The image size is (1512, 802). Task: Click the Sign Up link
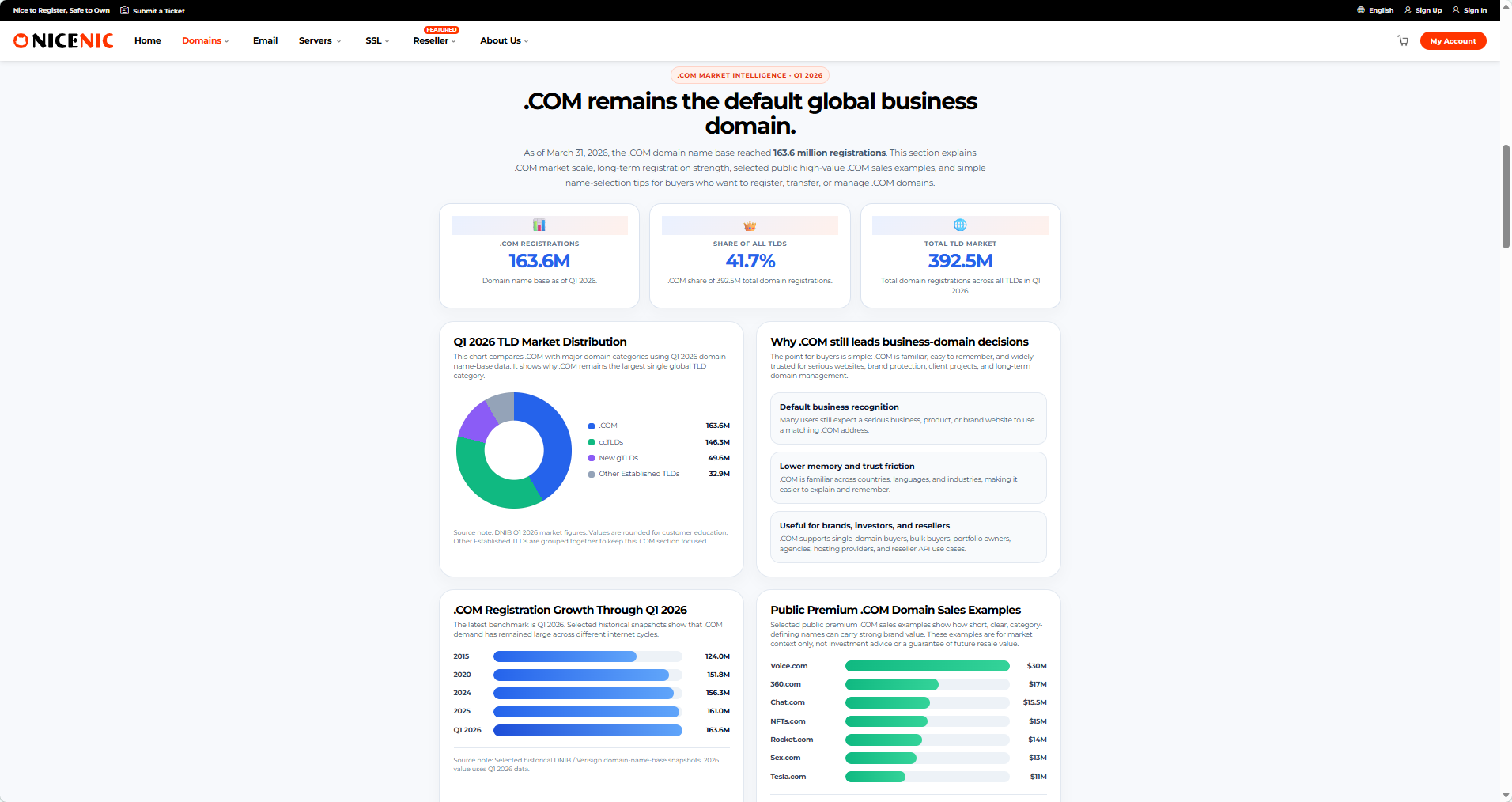pyautogui.click(x=1428, y=10)
